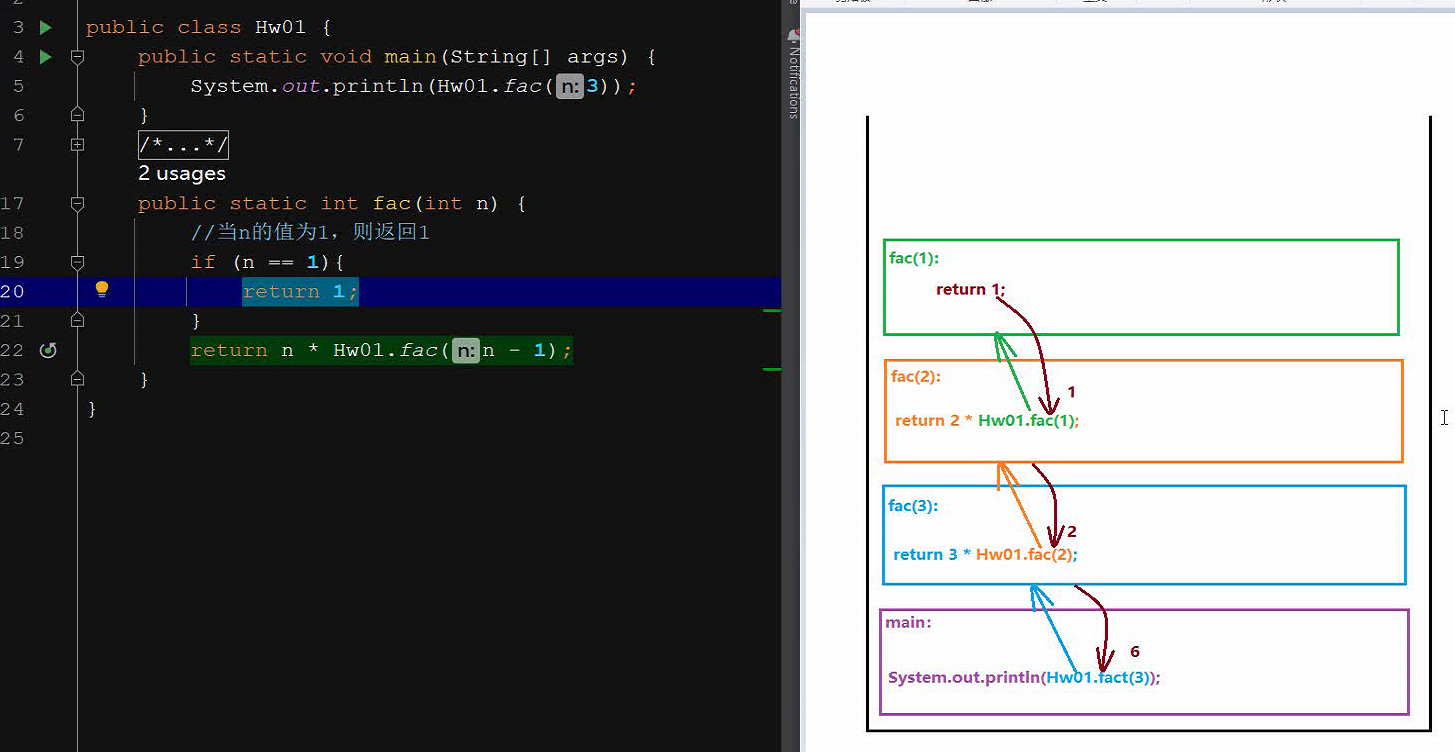Click the recursive call gutter icon on line 22
1455x752 pixels.
tap(47, 350)
